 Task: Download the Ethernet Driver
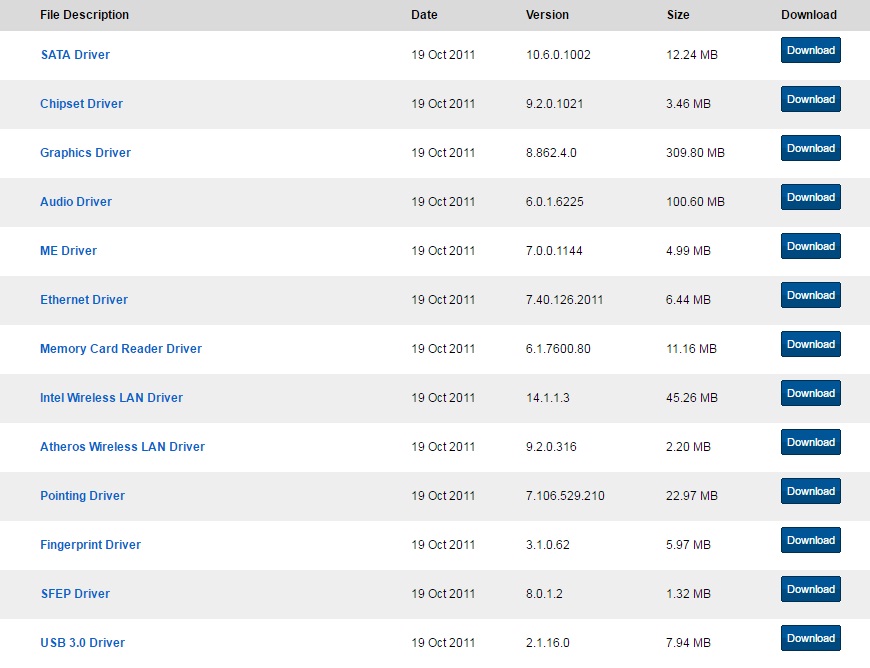811,295
